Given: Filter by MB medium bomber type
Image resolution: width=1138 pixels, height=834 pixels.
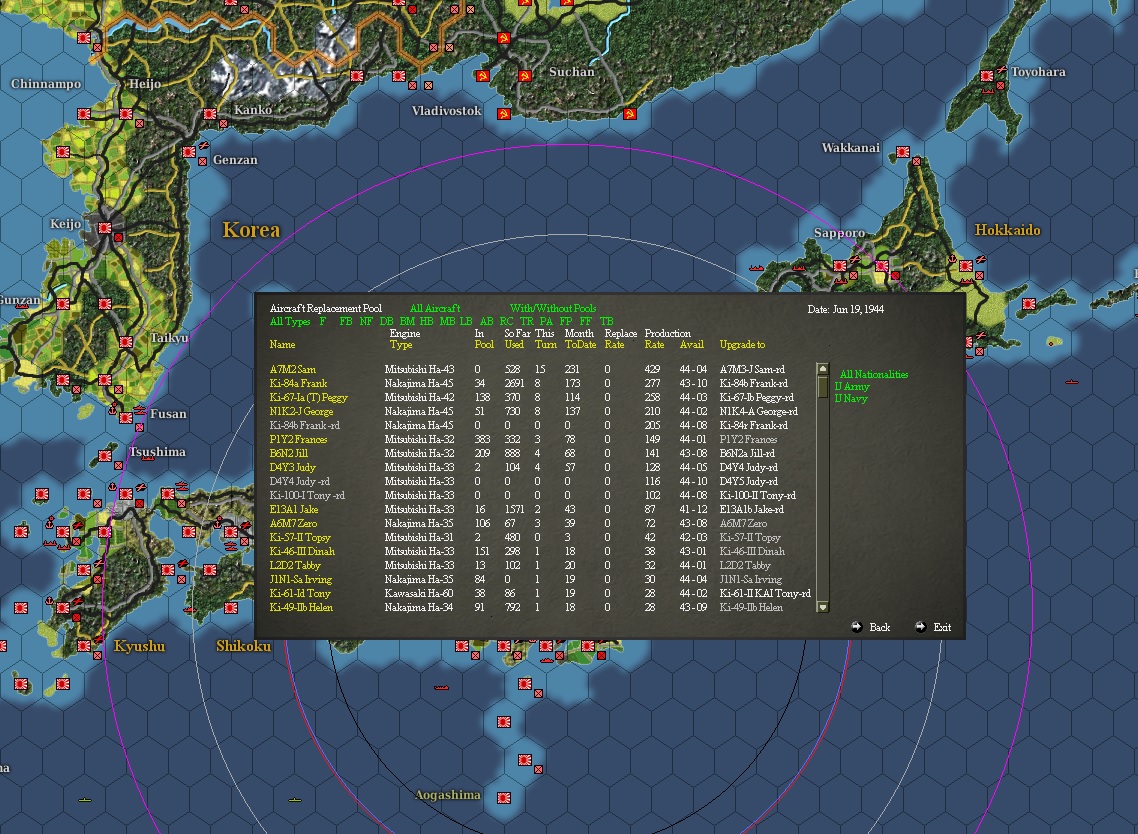Looking at the screenshot, I should tap(447, 321).
